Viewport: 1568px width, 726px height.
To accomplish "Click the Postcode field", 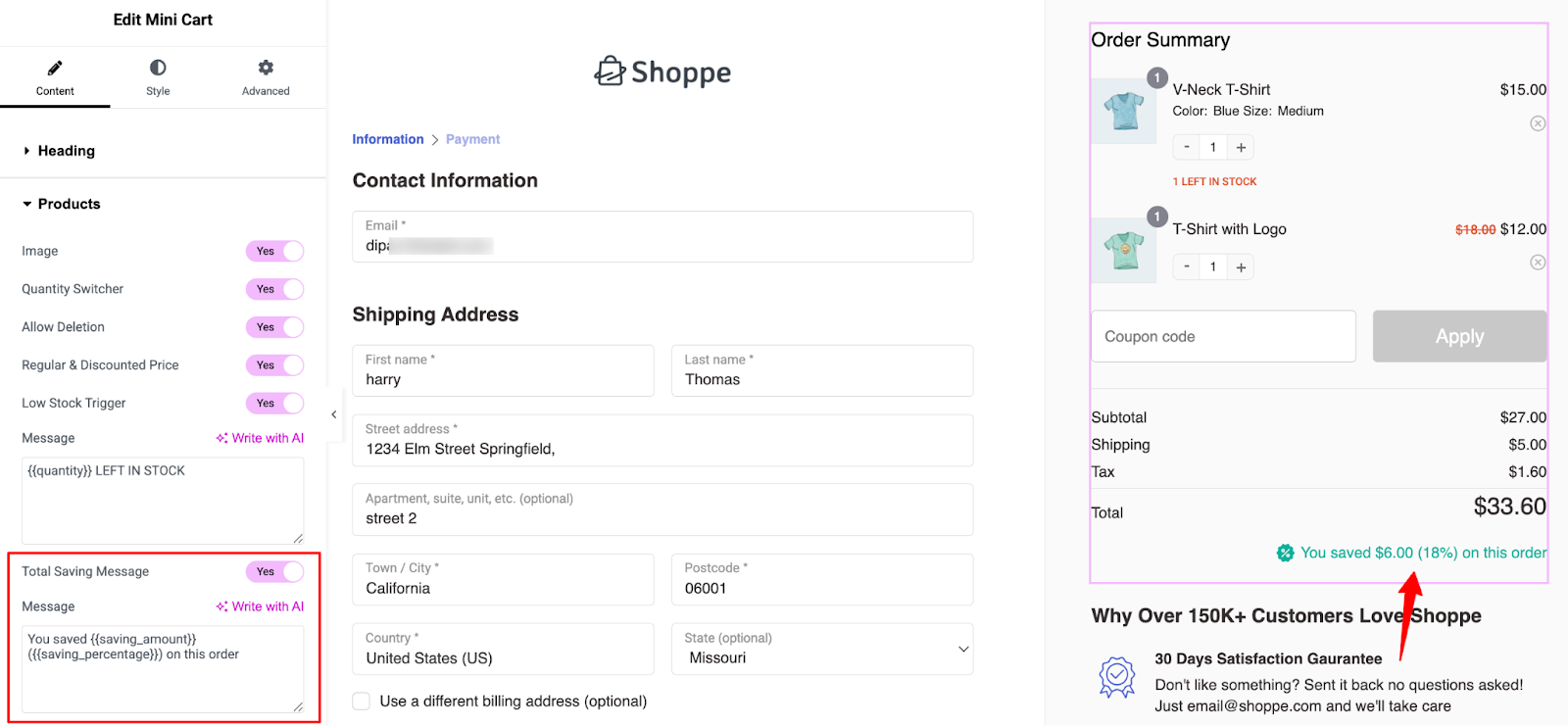I will click(822, 579).
